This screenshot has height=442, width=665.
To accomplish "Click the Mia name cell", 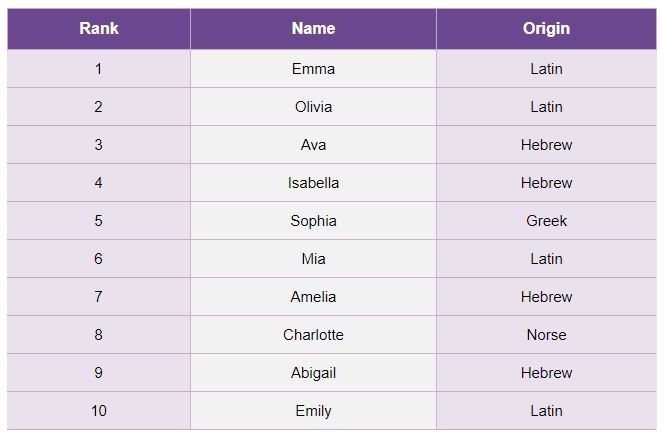I will point(313,259).
